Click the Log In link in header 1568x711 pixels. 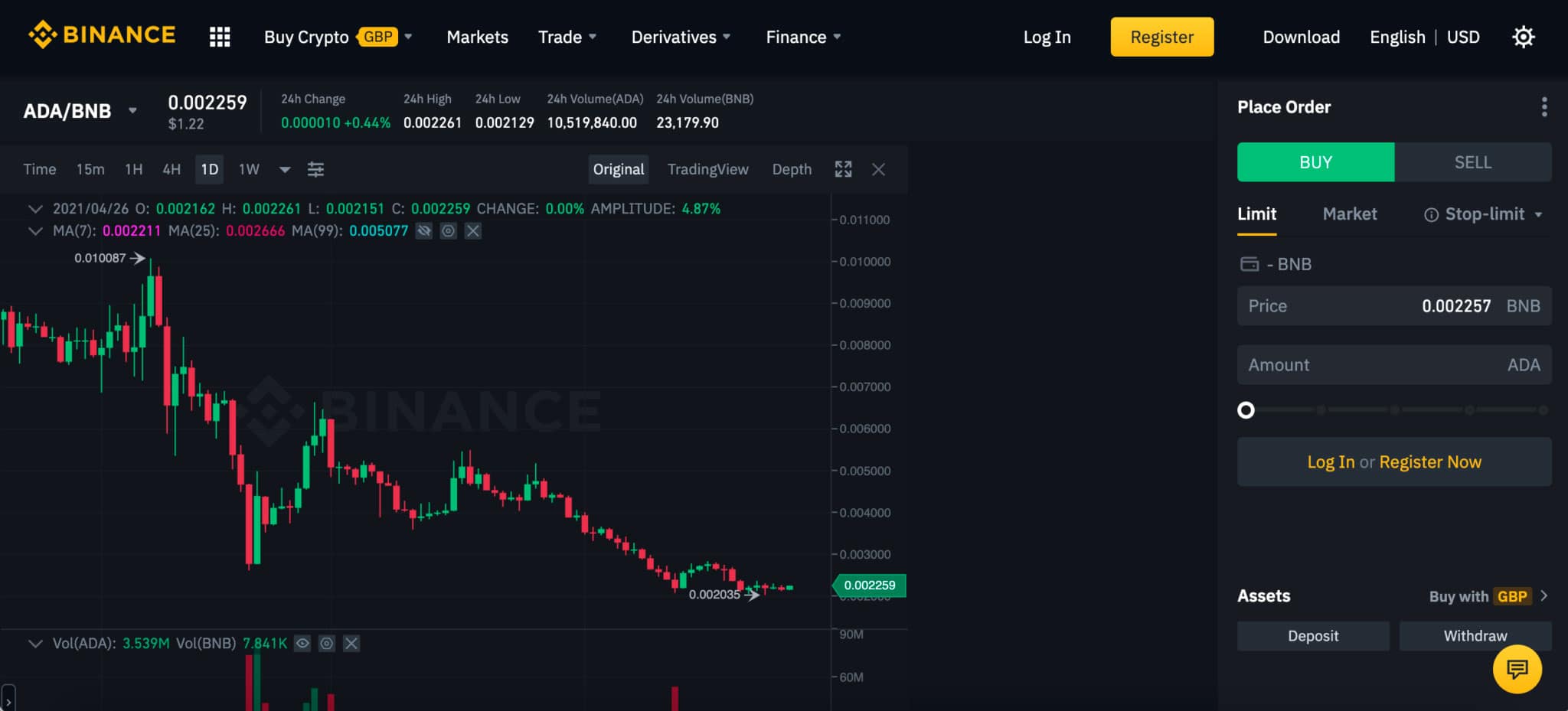pos(1047,37)
